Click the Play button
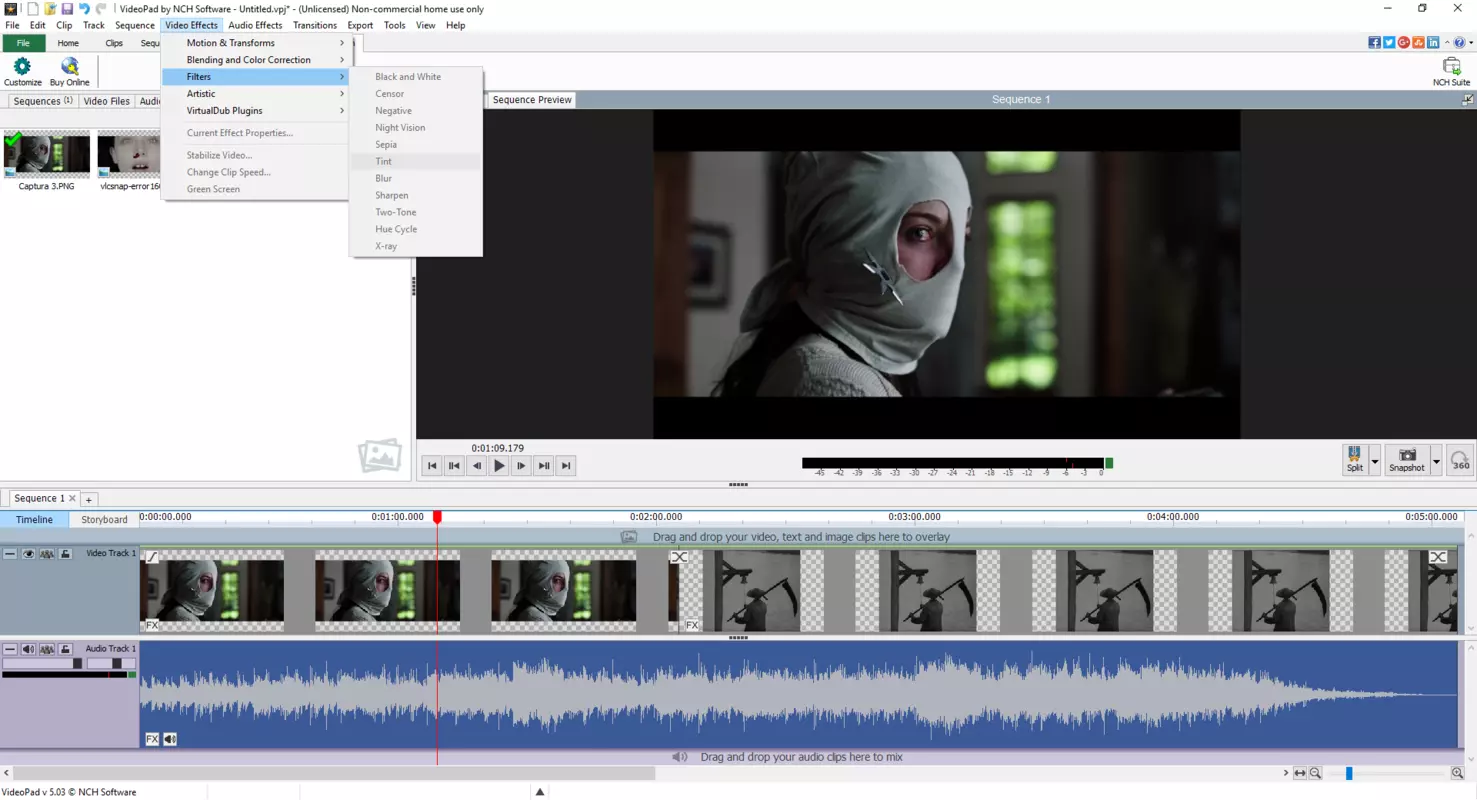1477x800 pixels. click(499, 465)
